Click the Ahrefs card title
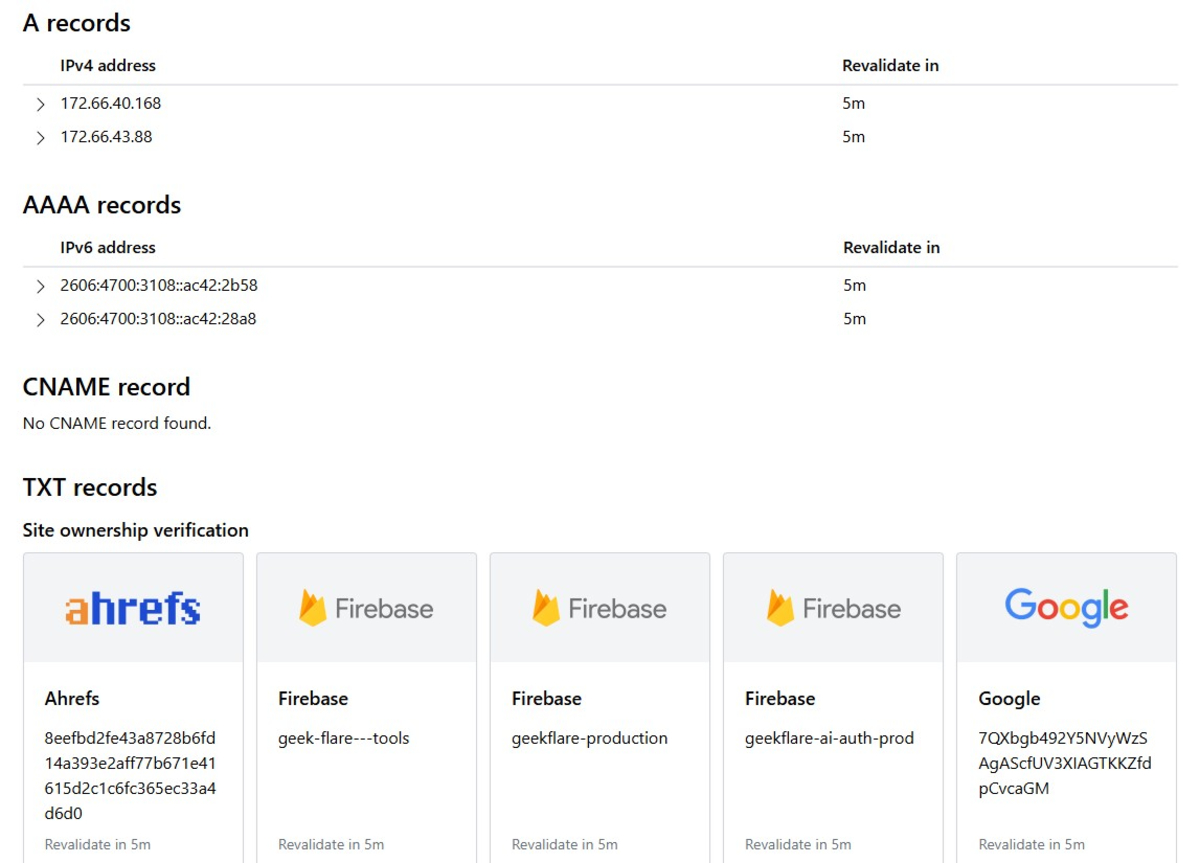Image resolution: width=1200 pixels, height=863 pixels. coord(72,699)
